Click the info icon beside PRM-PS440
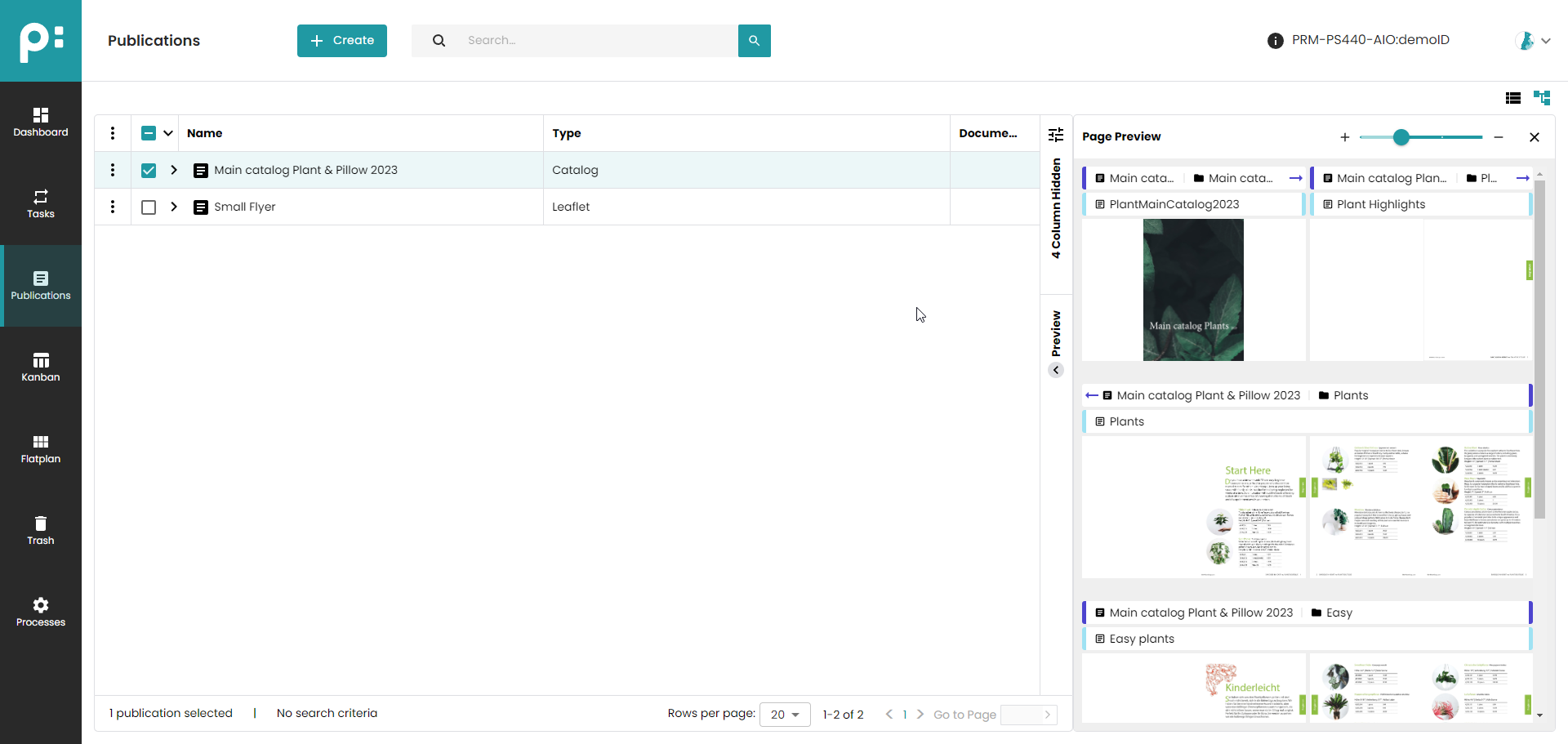This screenshot has height=744, width=1568. tap(1275, 41)
